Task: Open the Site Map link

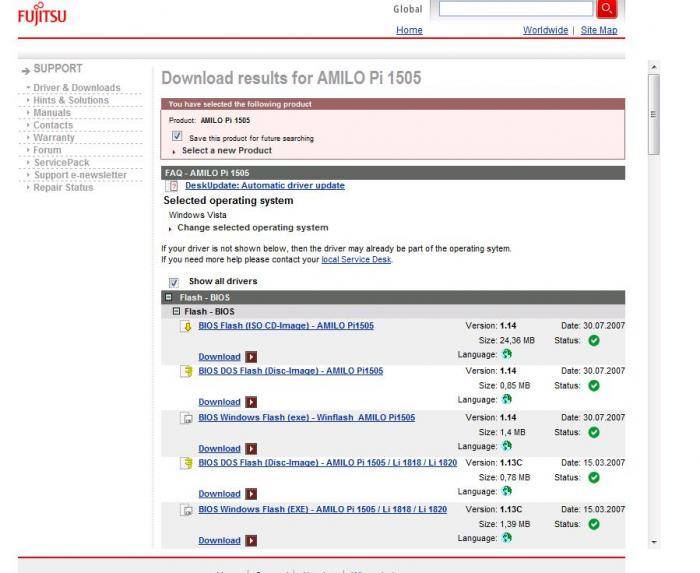Action: pyautogui.click(x=599, y=30)
